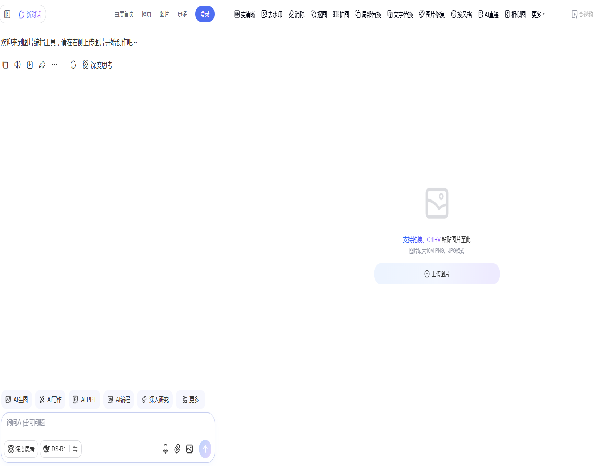Click the message input text field

[100, 423]
